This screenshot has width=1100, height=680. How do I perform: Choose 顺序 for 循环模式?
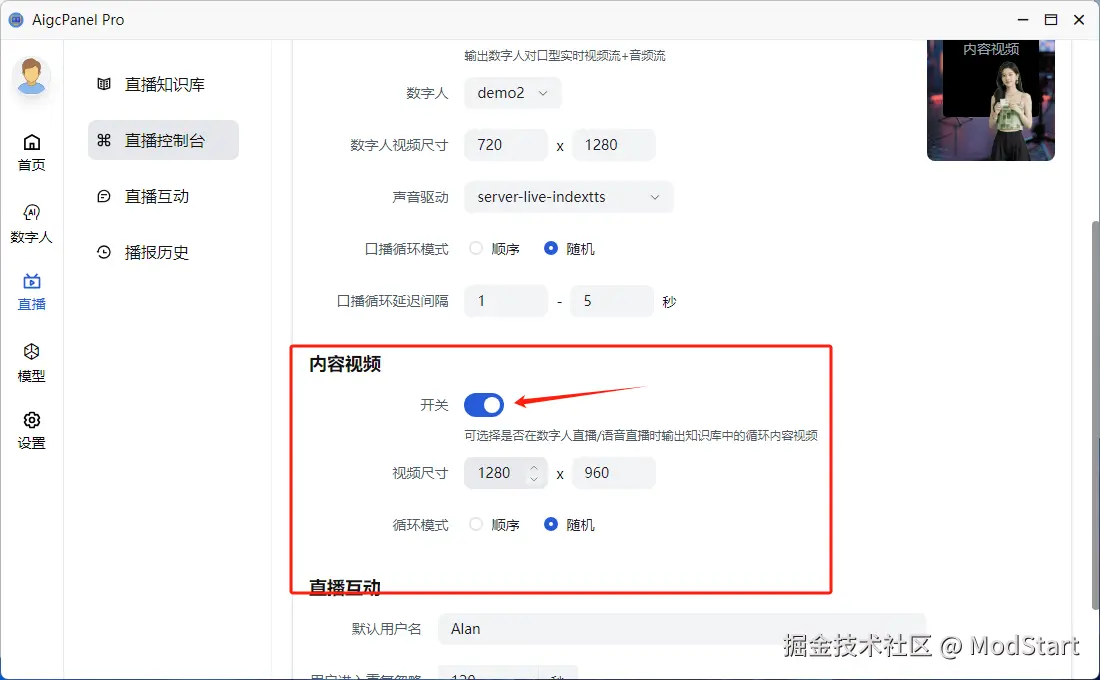pyautogui.click(x=476, y=524)
